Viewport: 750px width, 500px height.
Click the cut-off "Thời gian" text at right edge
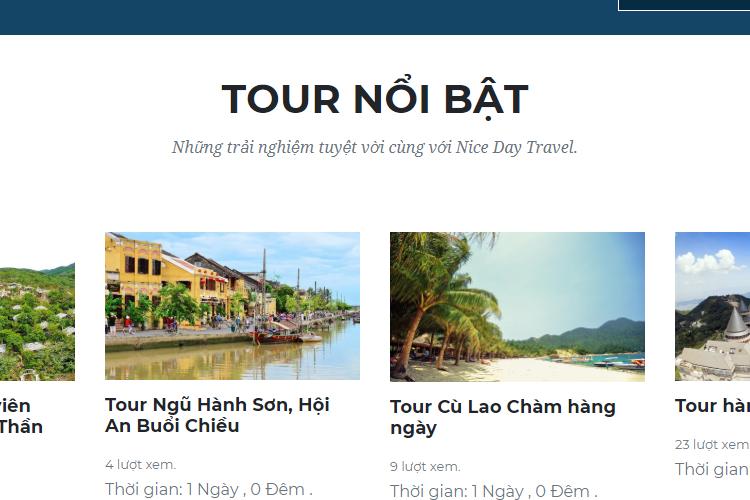712,469
